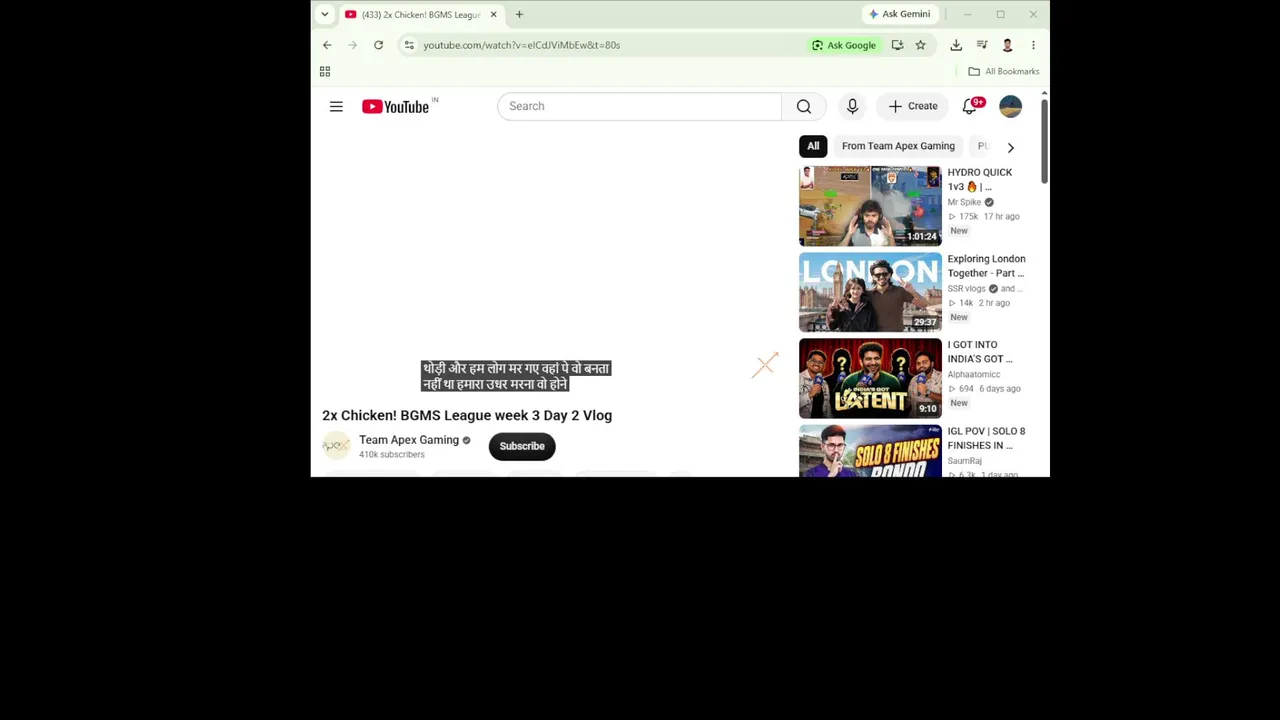Click the "694 6 days ago" view count text
Image resolution: width=1280 pixels, height=720 pixels.
click(x=984, y=388)
